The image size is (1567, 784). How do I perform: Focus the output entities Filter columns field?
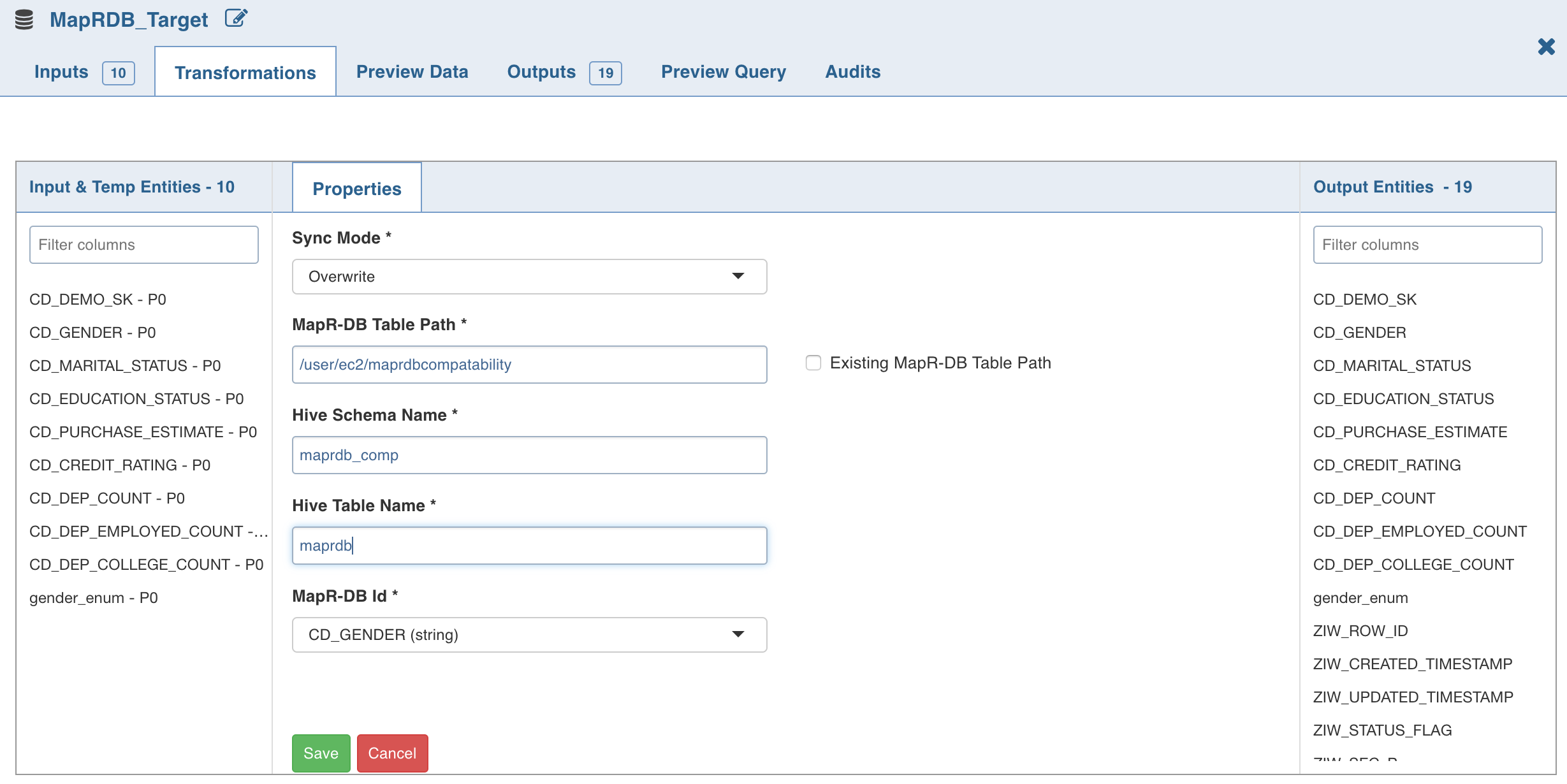click(x=1427, y=245)
